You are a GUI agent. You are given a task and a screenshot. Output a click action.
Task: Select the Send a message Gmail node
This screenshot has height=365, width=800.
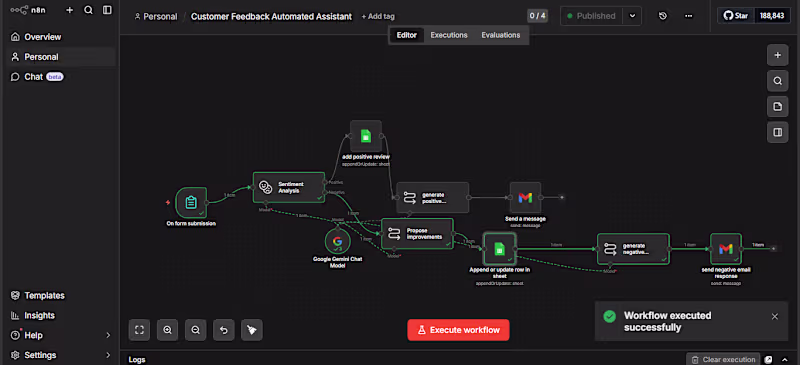pos(525,198)
